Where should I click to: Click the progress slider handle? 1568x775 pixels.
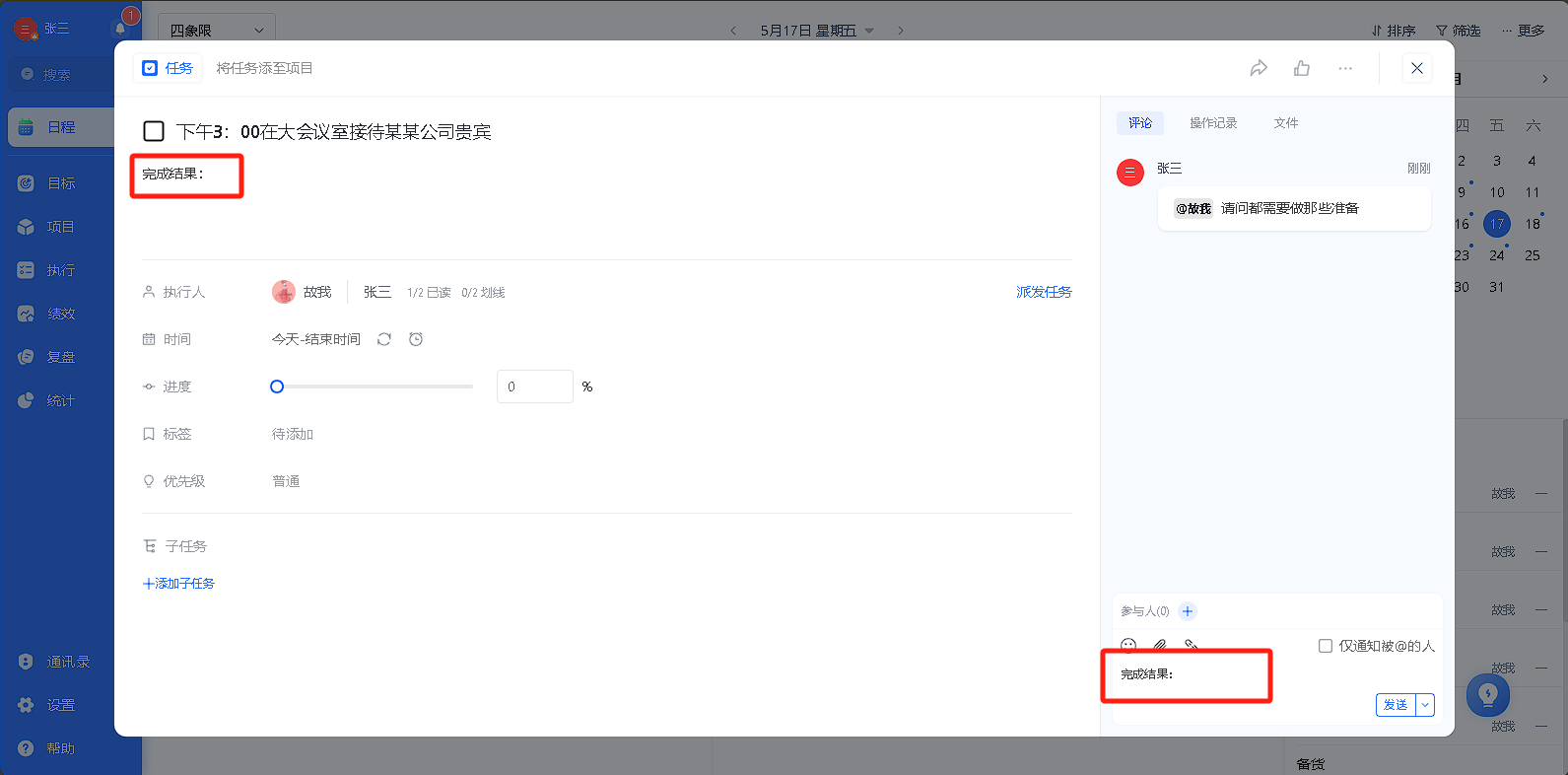click(277, 387)
